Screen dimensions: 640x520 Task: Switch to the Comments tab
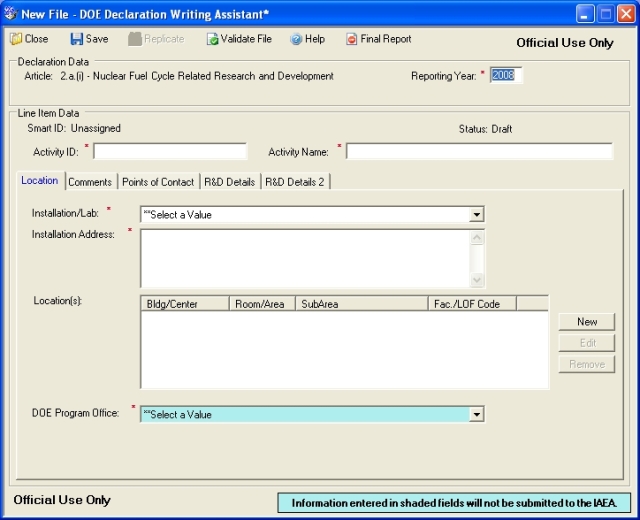click(x=90, y=182)
